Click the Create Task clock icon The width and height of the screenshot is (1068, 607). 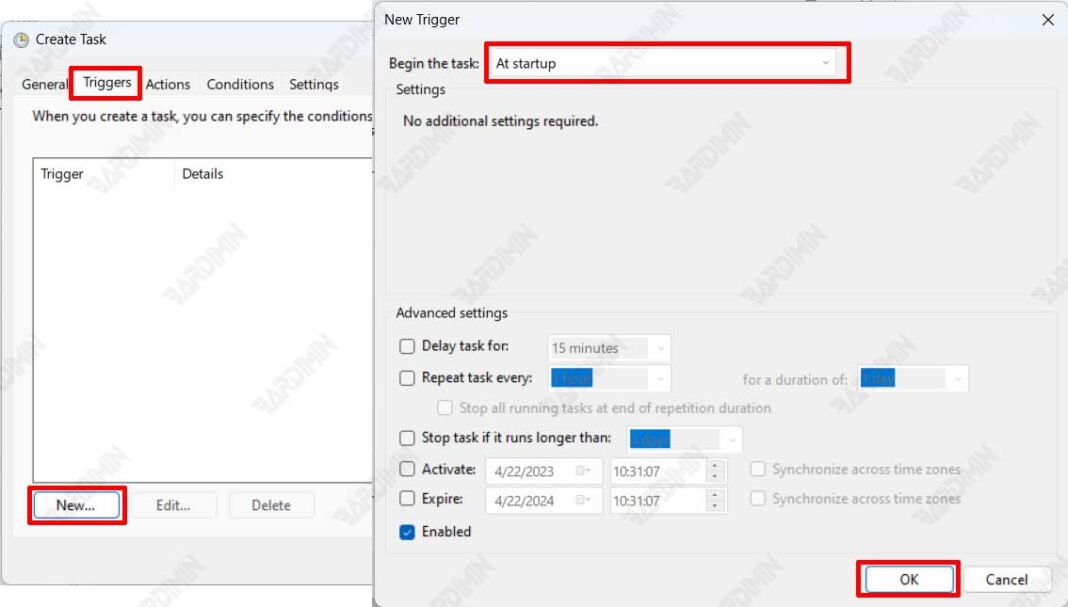[x=21, y=40]
